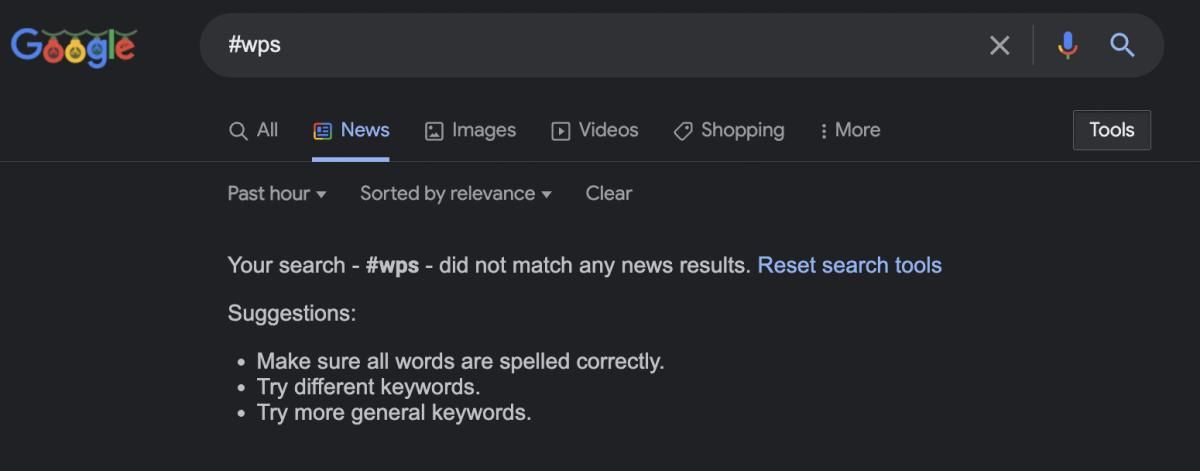The width and height of the screenshot is (1200, 471).
Task: Click the Google logo
Action: click(73, 47)
